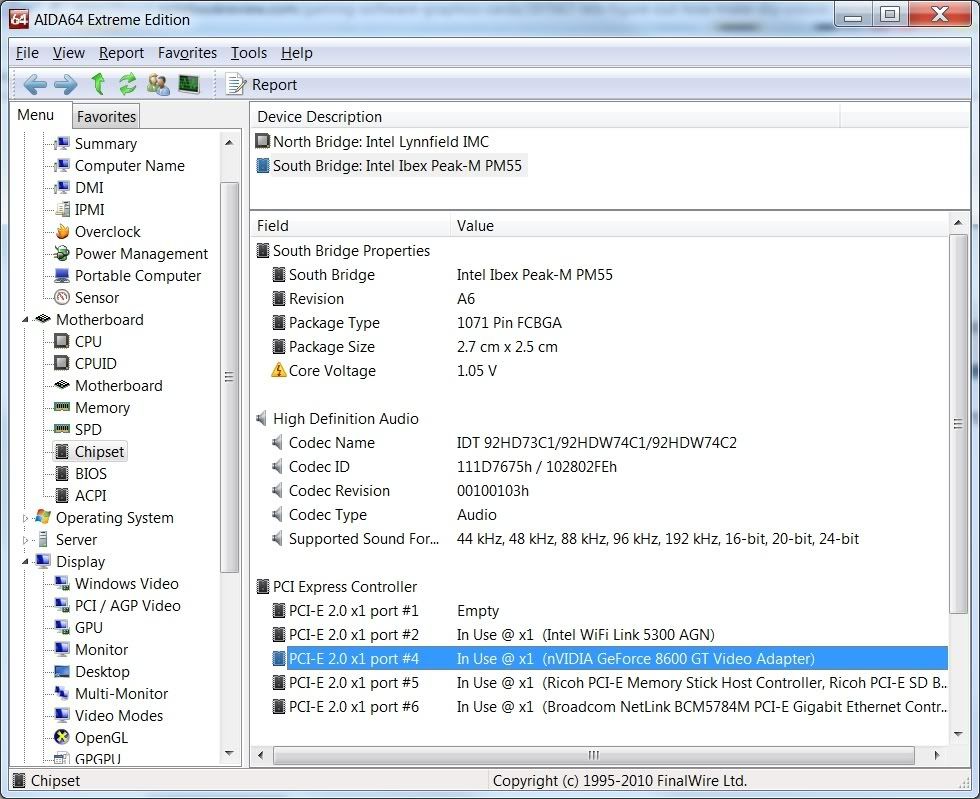The width and height of the screenshot is (980, 799).
Task: Click the green monitor toolbar icon
Action: [x=189, y=84]
